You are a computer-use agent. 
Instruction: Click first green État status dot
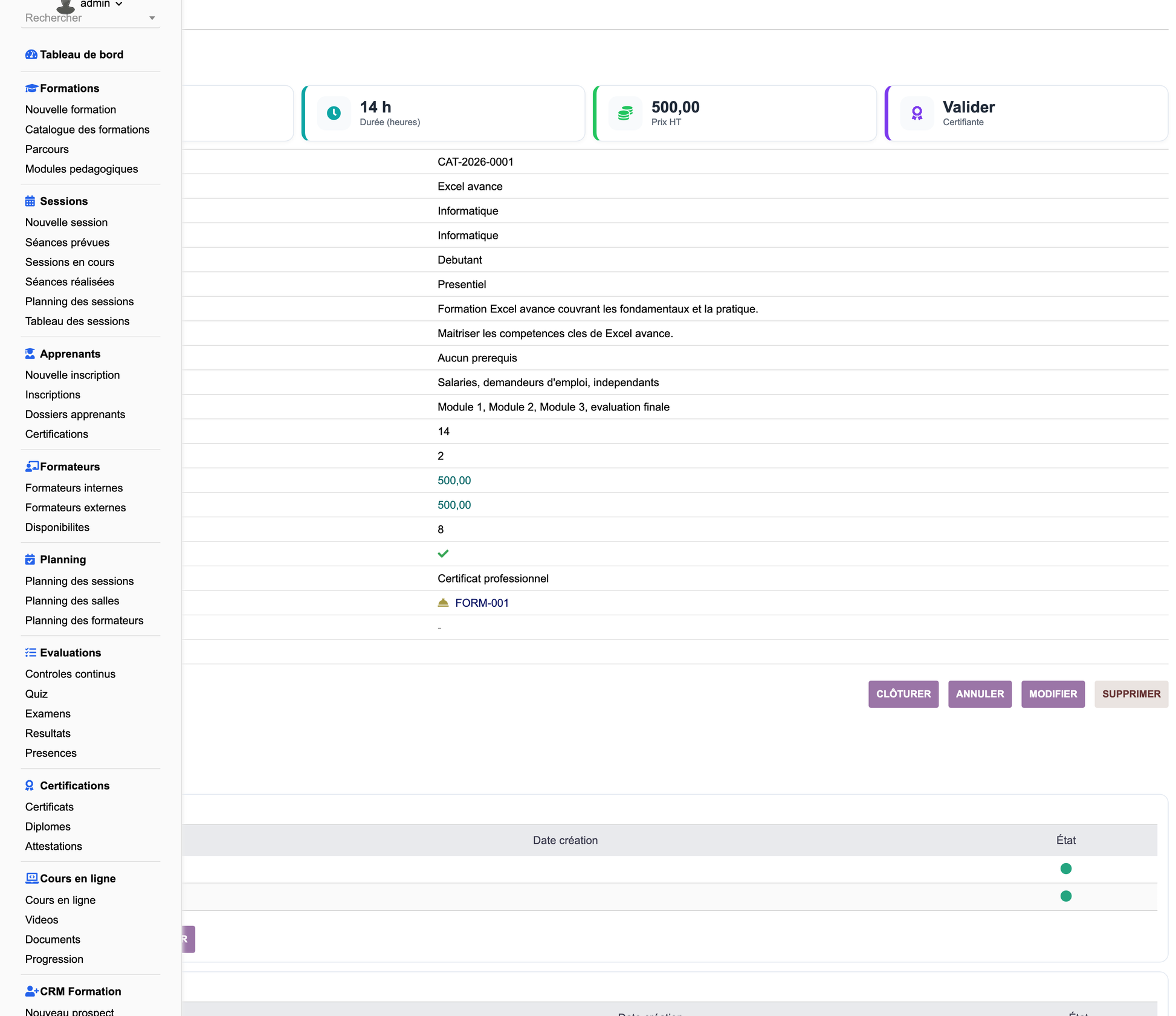tap(1066, 869)
